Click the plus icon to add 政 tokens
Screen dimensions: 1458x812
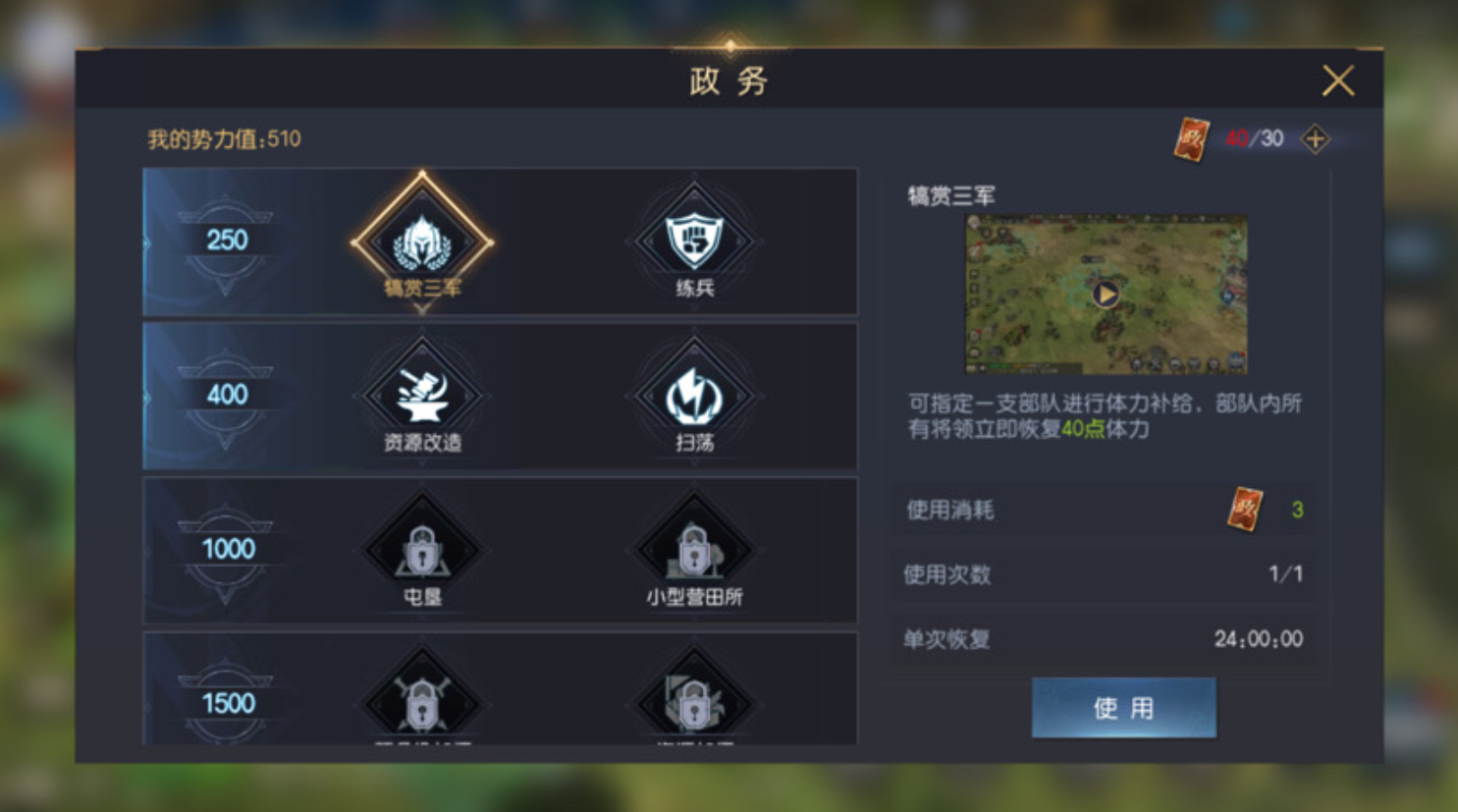[1316, 139]
